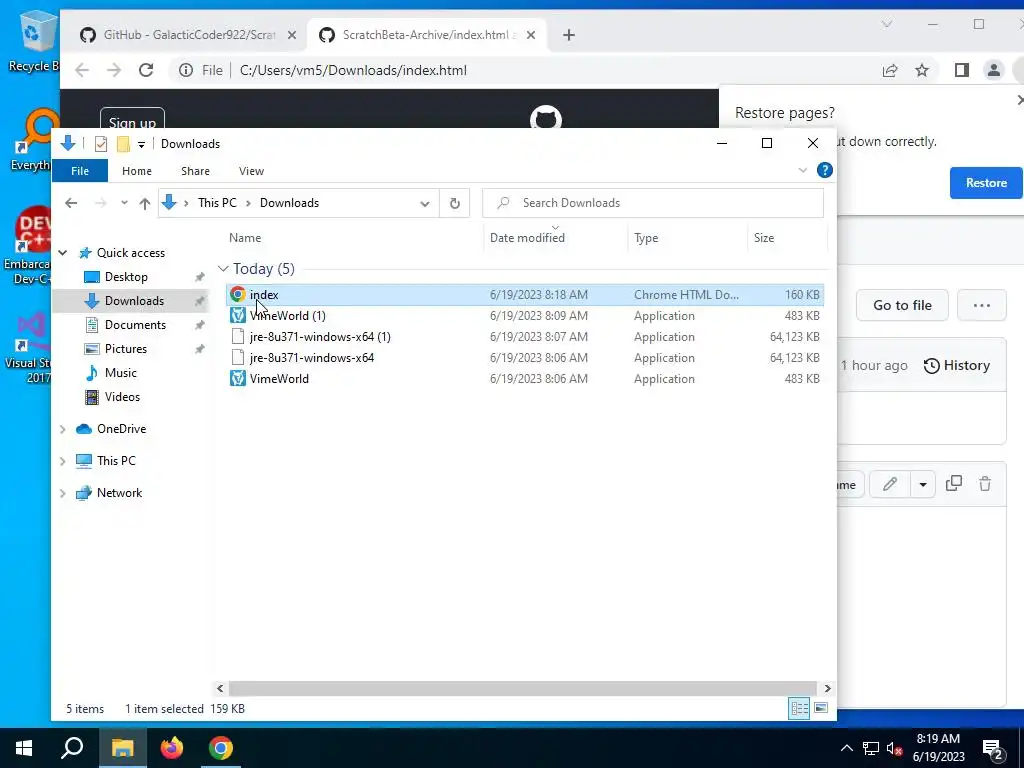The height and width of the screenshot is (768, 1024).
Task: Open the Home ribbon tab
Action: point(136,171)
